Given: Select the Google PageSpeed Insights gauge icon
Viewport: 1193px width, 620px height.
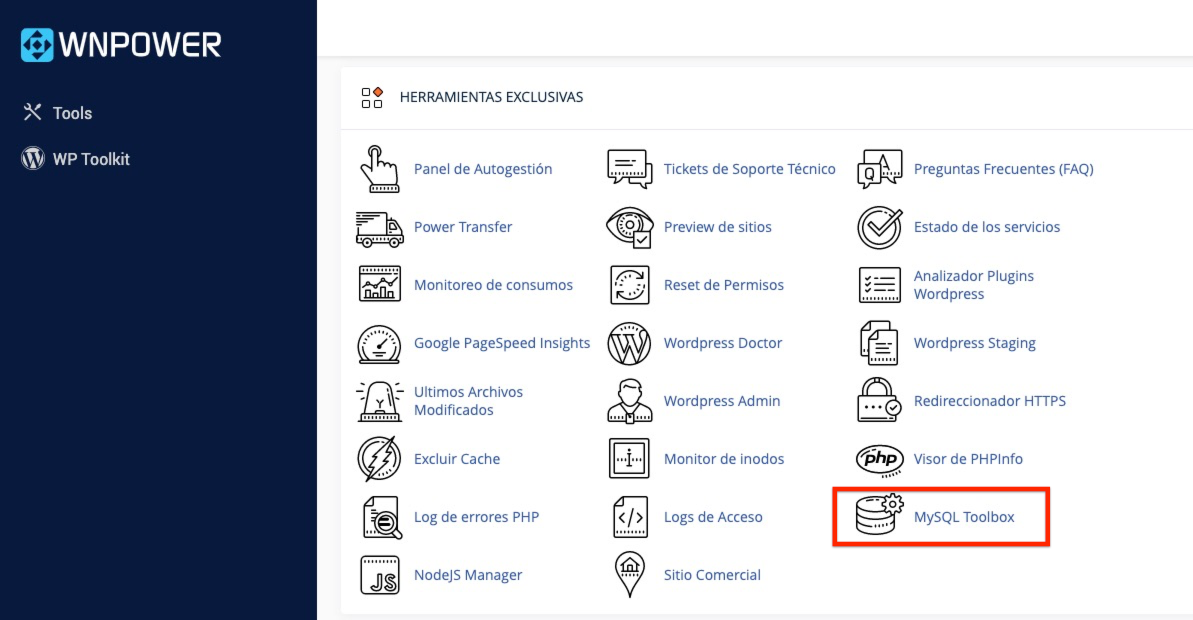Looking at the screenshot, I should pyautogui.click(x=379, y=343).
